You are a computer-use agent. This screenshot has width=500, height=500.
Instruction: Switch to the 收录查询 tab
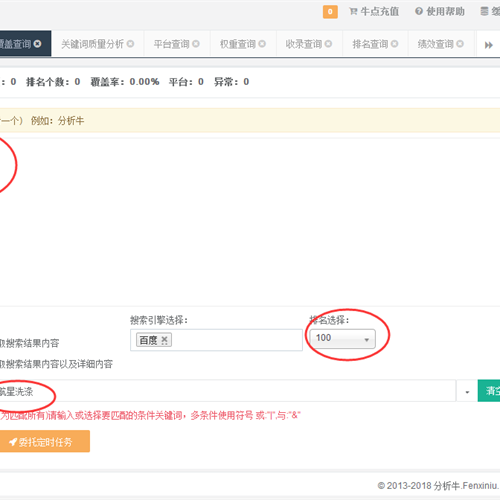pyautogui.click(x=304, y=44)
